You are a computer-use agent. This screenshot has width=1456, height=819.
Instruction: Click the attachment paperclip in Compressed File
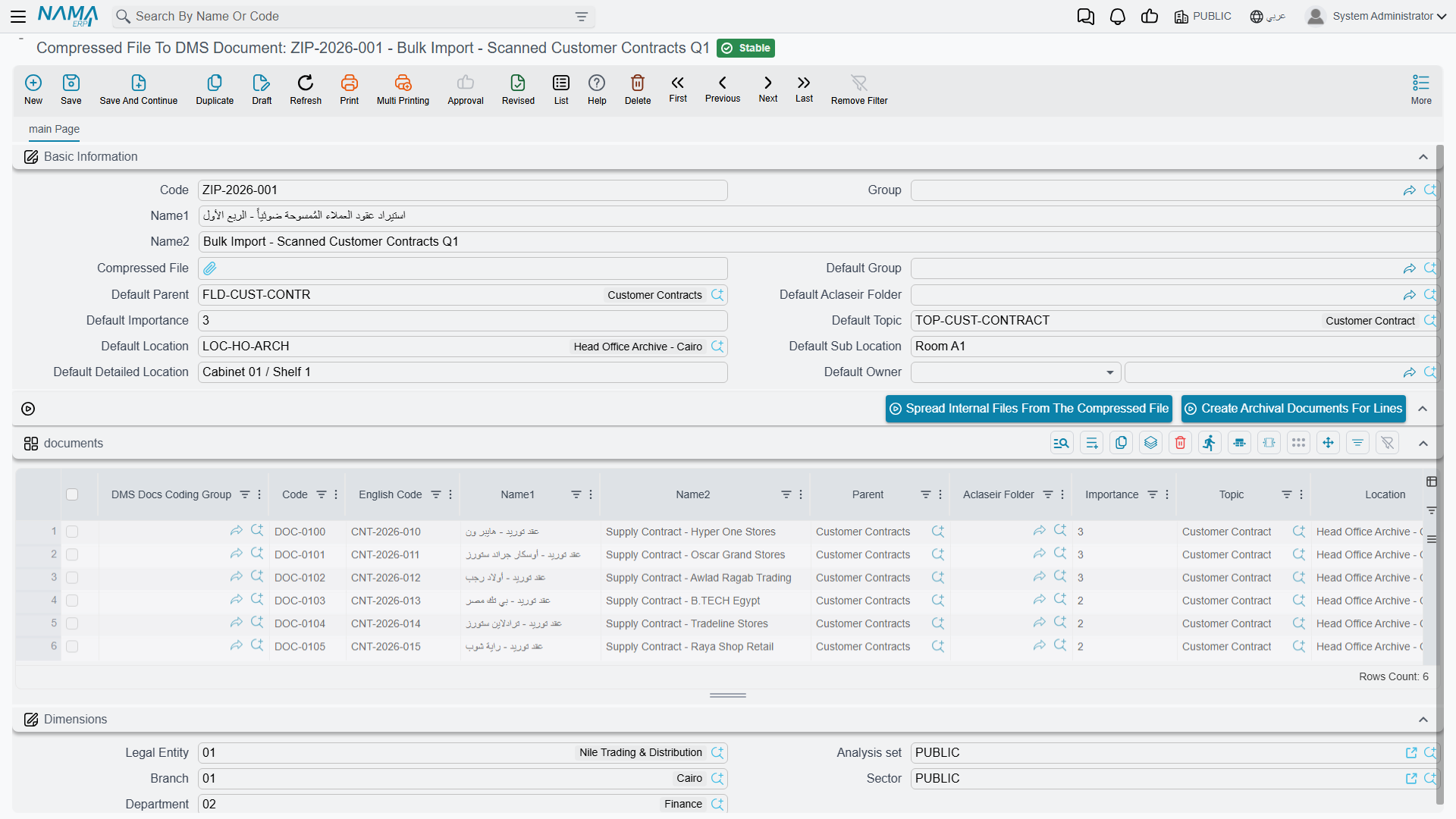[x=210, y=268]
